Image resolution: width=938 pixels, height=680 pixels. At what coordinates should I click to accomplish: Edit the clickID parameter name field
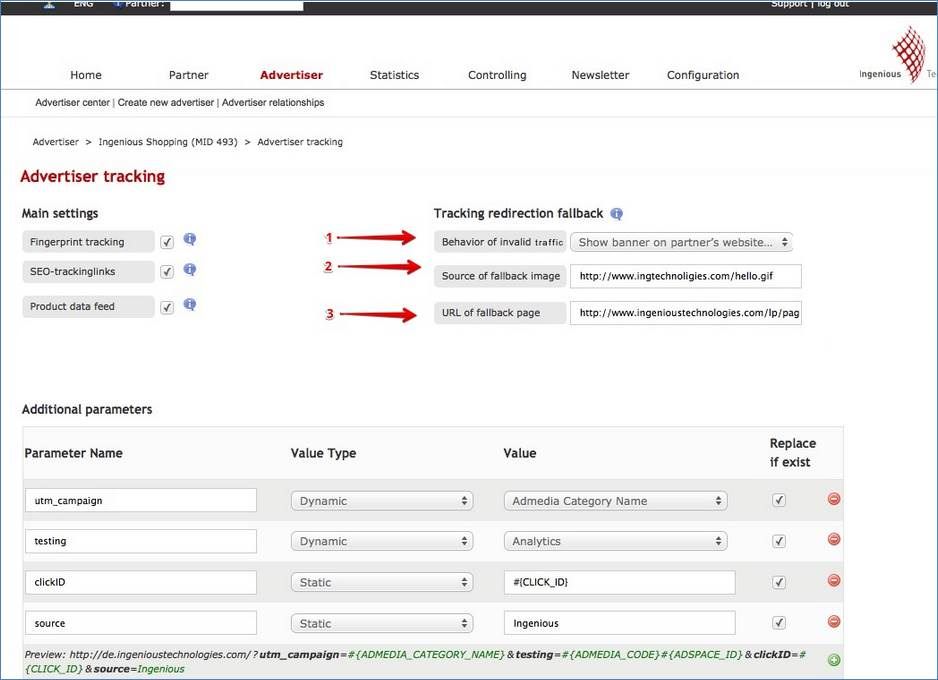click(x=141, y=583)
